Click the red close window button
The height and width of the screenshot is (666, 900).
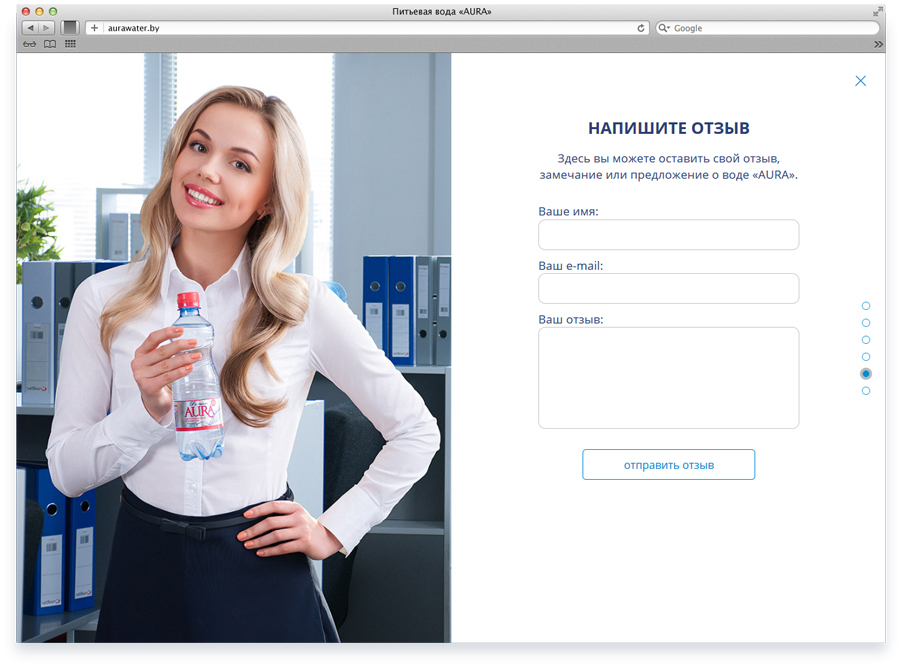[26, 11]
